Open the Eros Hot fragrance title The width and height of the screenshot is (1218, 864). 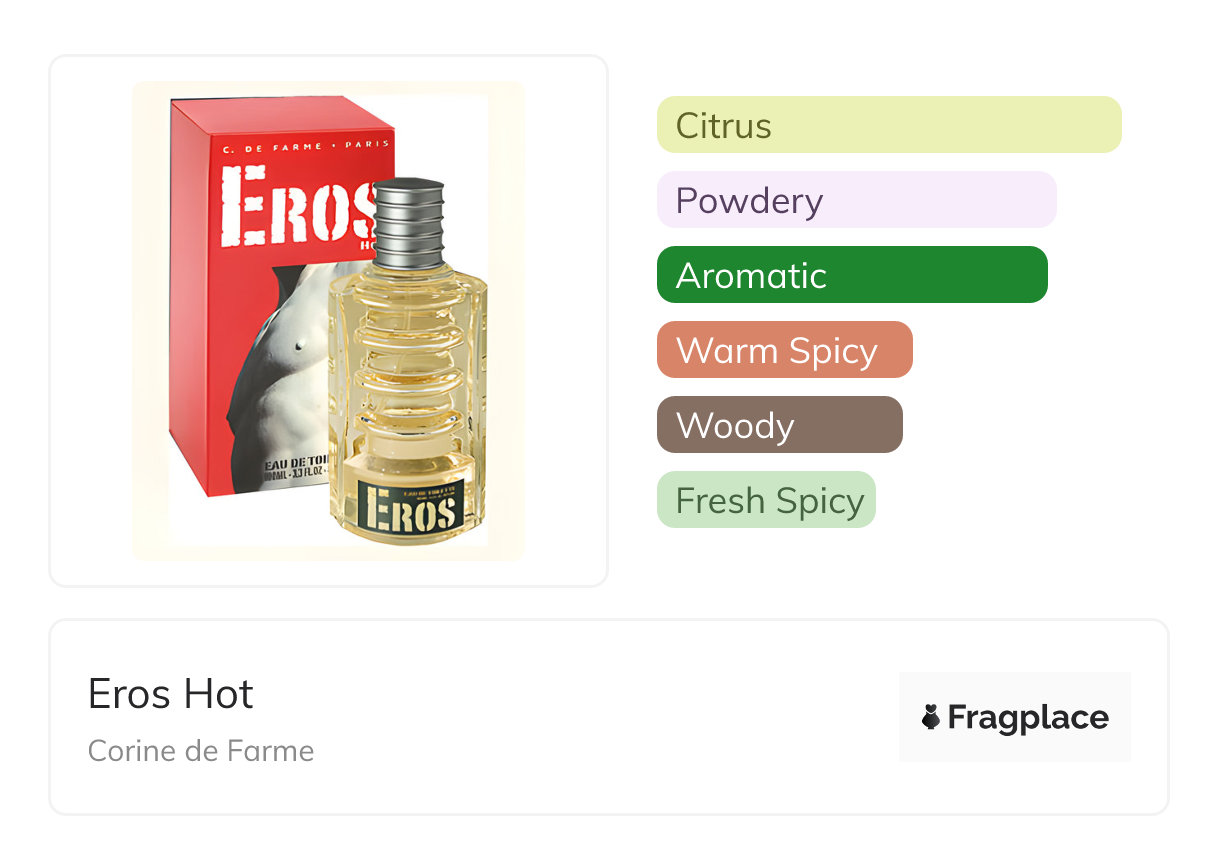point(171,694)
